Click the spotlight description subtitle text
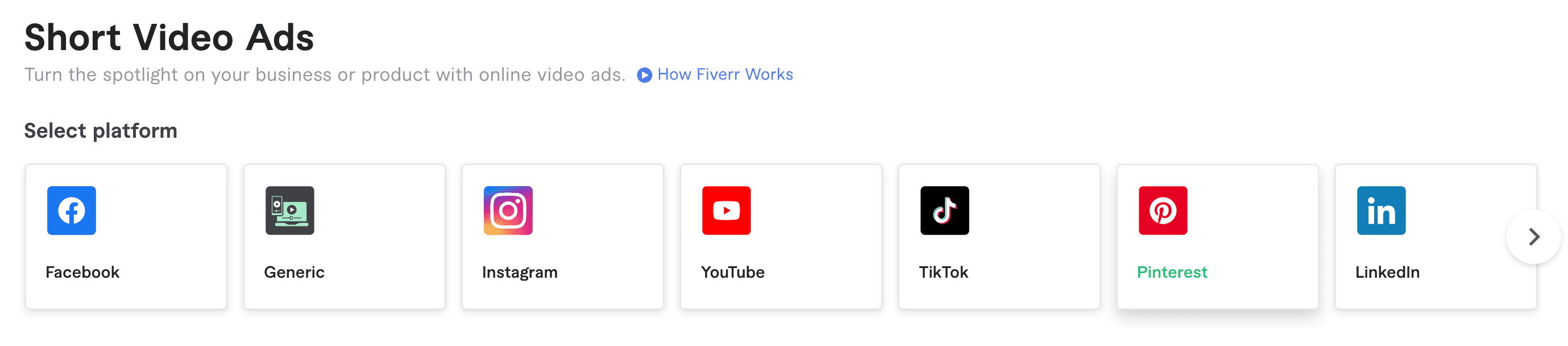Screen dimensions: 1568x346 325,75
